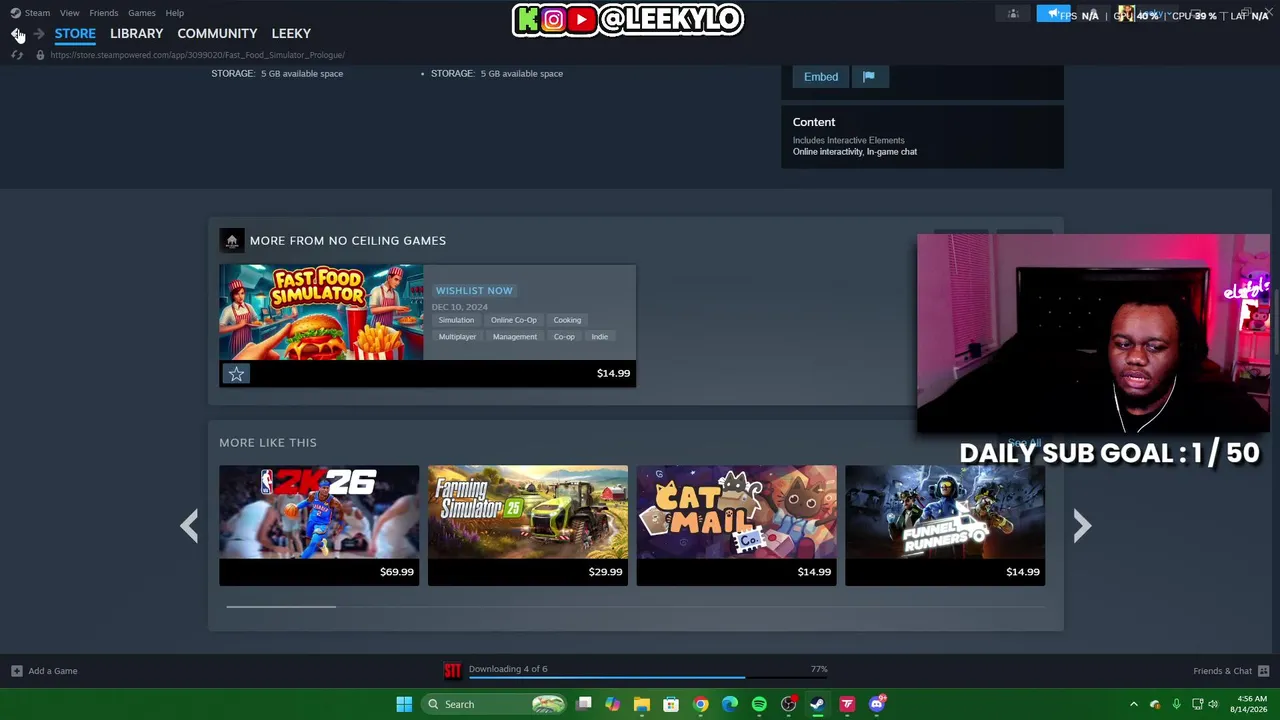Go back with the browser back arrow
The image size is (1280, 720).
(x=17, y=34)
